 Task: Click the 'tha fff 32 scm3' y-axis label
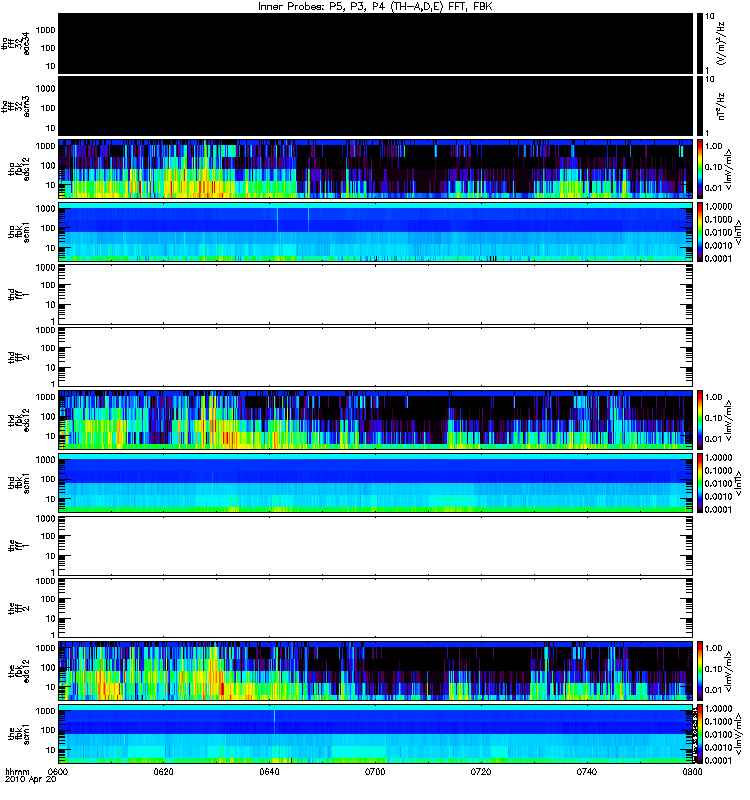[x=16, y=106]
